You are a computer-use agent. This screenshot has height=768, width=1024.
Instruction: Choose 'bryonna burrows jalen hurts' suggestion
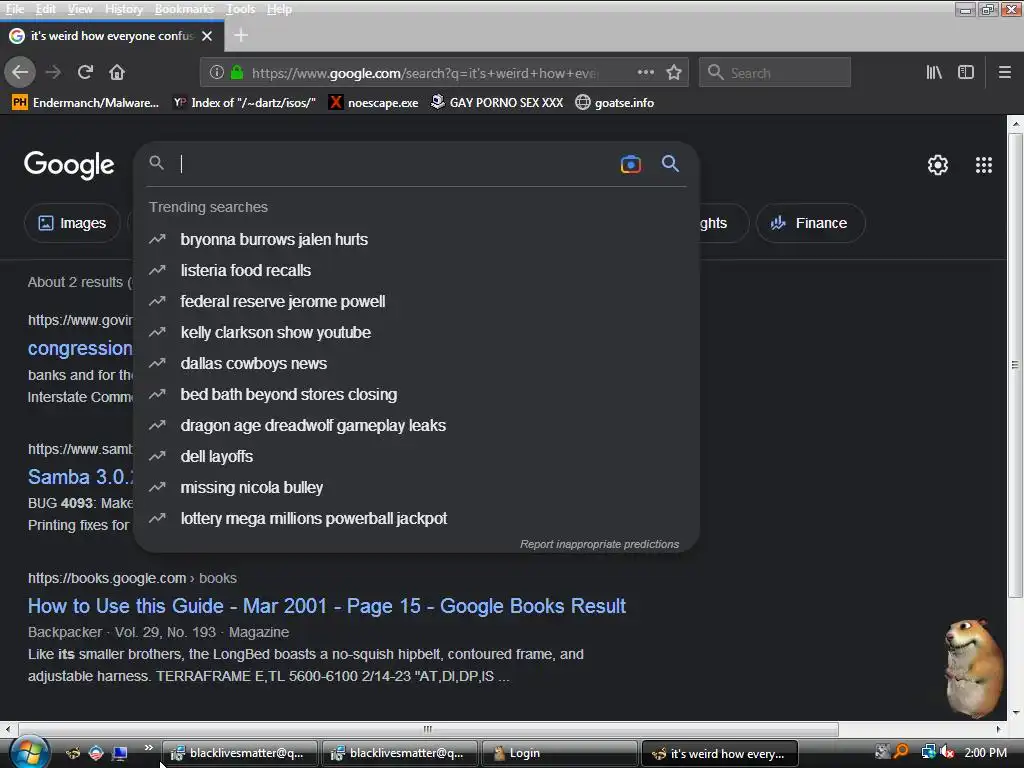tap(416, 239)
